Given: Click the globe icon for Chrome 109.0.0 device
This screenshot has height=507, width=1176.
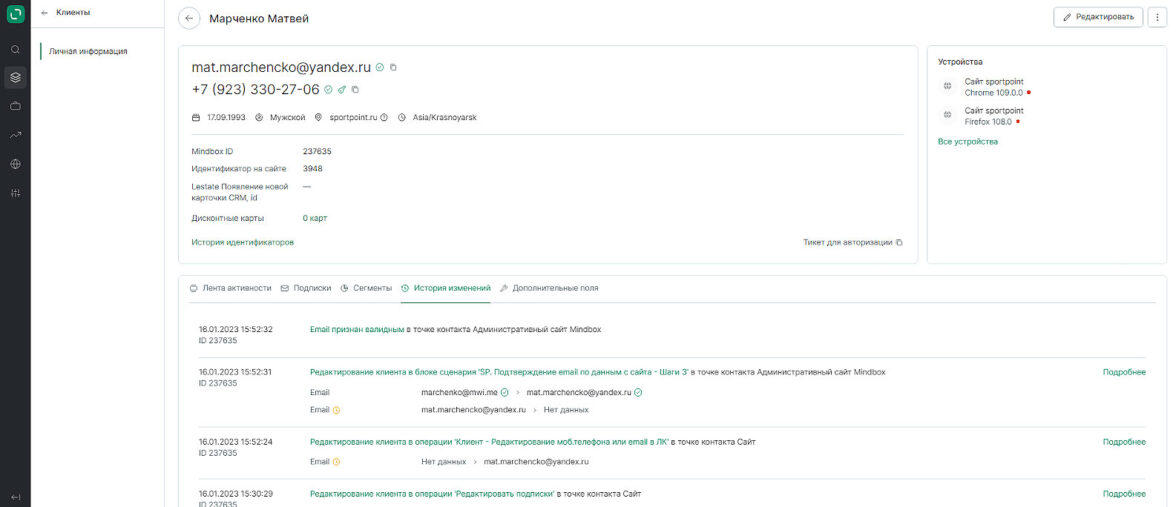Looking at the screenshot, I should (x=947, y=86).
